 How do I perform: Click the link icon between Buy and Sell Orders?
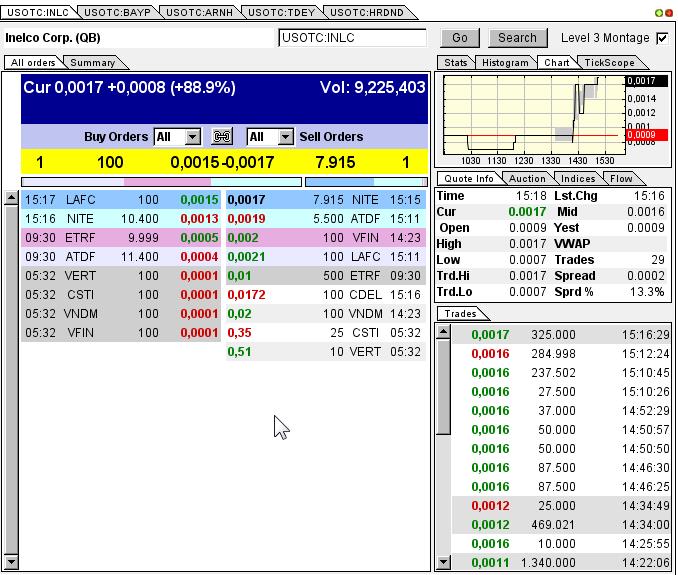[x=222, y=137]
